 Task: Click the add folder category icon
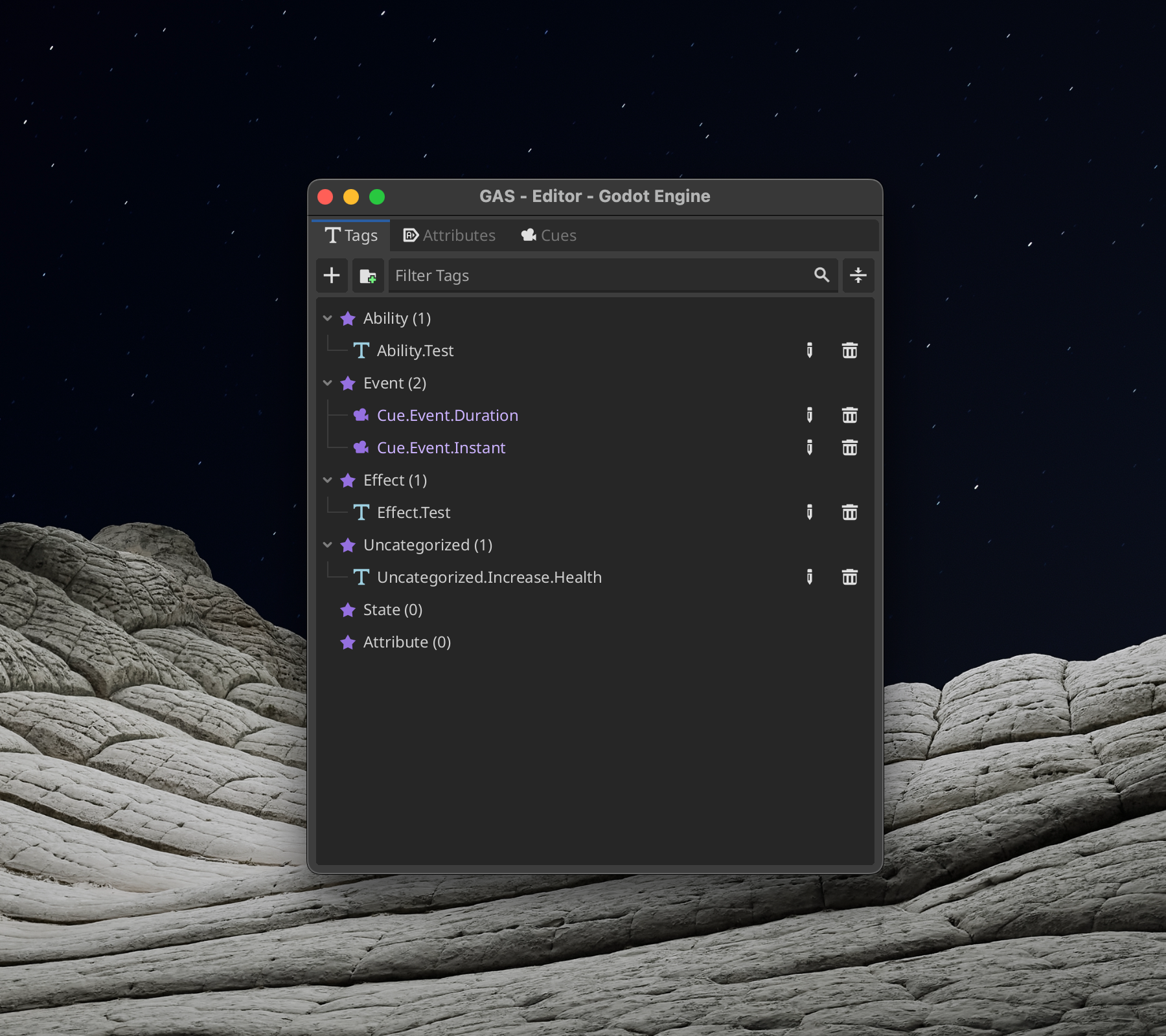pyautogui.click(x=368, y=275)
